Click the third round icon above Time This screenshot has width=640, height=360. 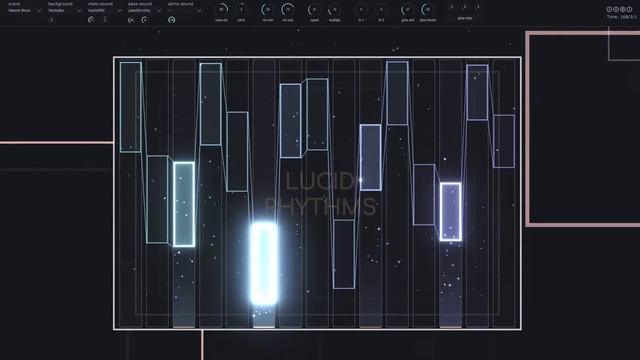pyautogui.click(x=622, y=9)
